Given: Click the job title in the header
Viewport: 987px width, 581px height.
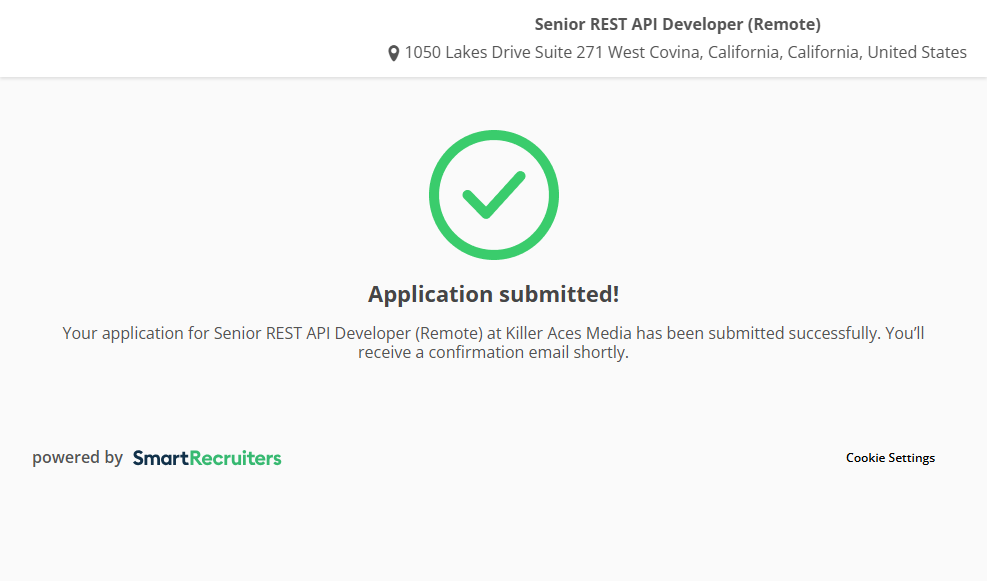Looking at the screenshot, I should pyautogui.click(x=677, y=24).
